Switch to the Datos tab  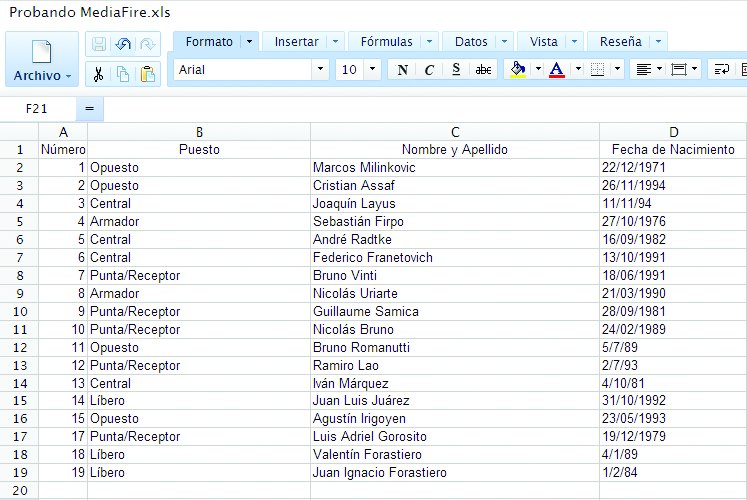(471, 42)
